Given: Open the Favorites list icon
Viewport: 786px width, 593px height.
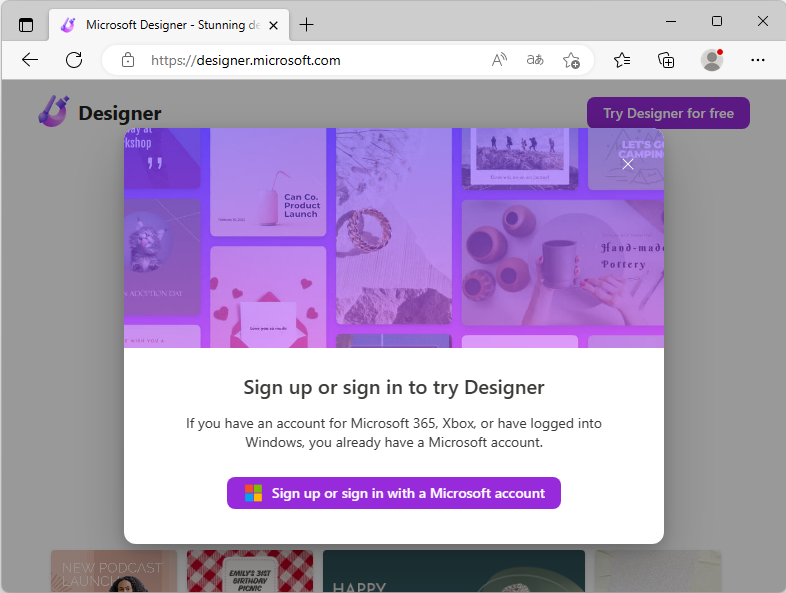Looking at the screenshot, I should pyautogui.click(x=622, y=60).
